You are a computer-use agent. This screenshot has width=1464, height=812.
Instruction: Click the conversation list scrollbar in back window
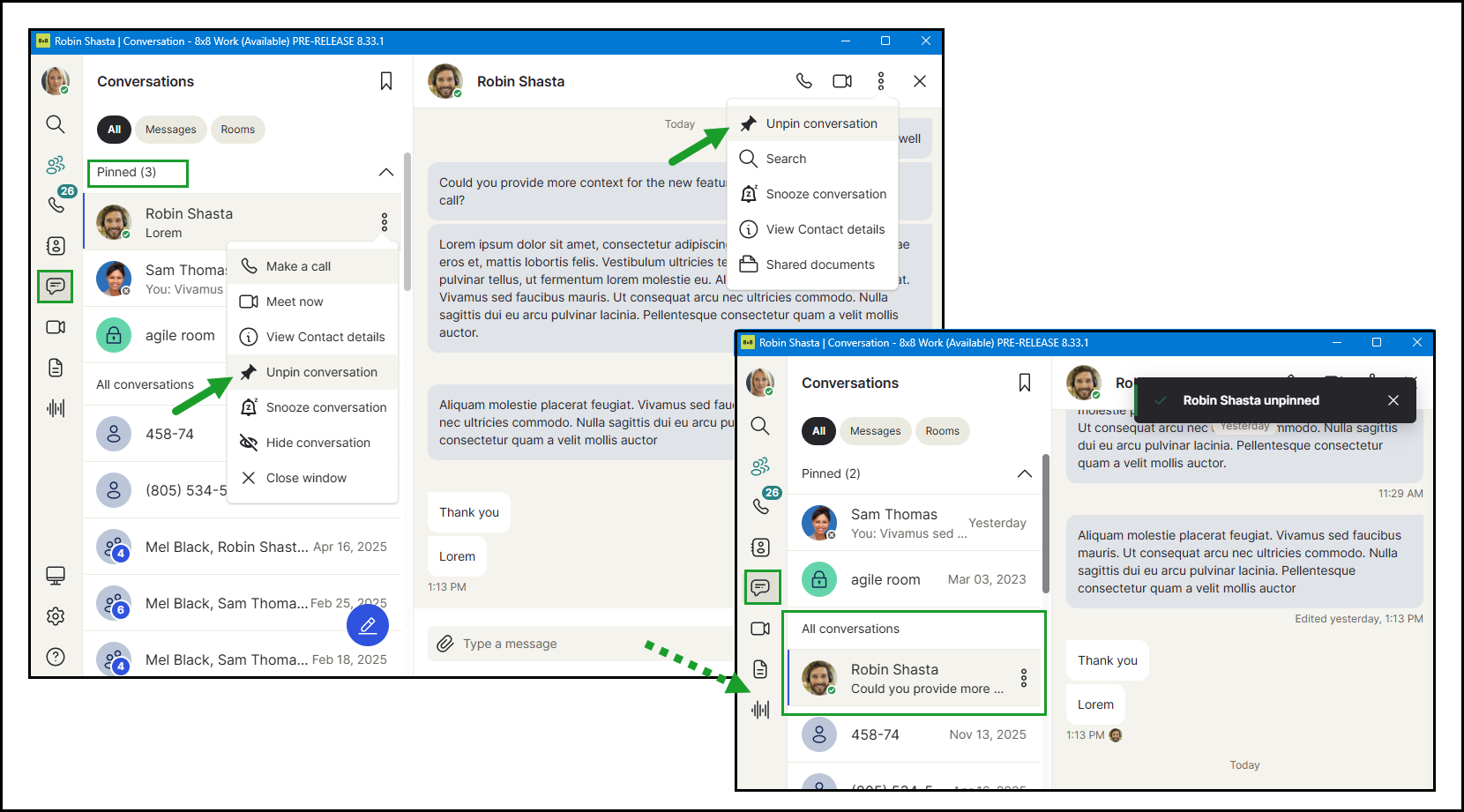coord(407,221)
